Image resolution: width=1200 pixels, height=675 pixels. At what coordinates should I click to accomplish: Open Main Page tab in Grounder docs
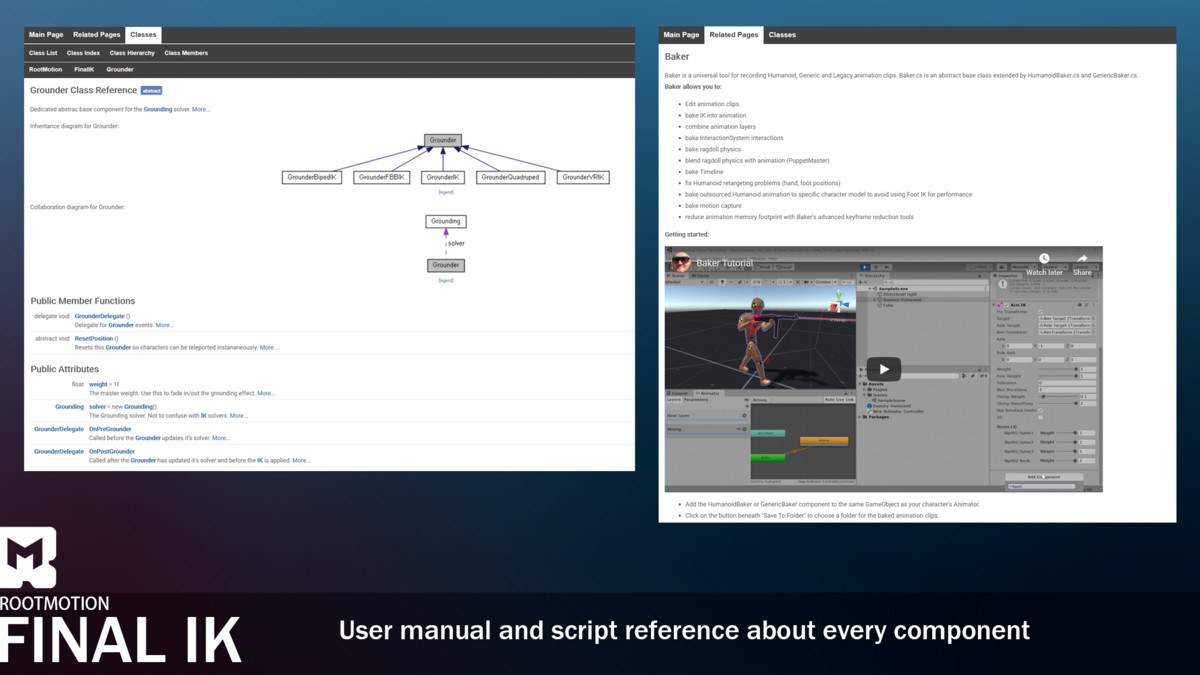46,35
